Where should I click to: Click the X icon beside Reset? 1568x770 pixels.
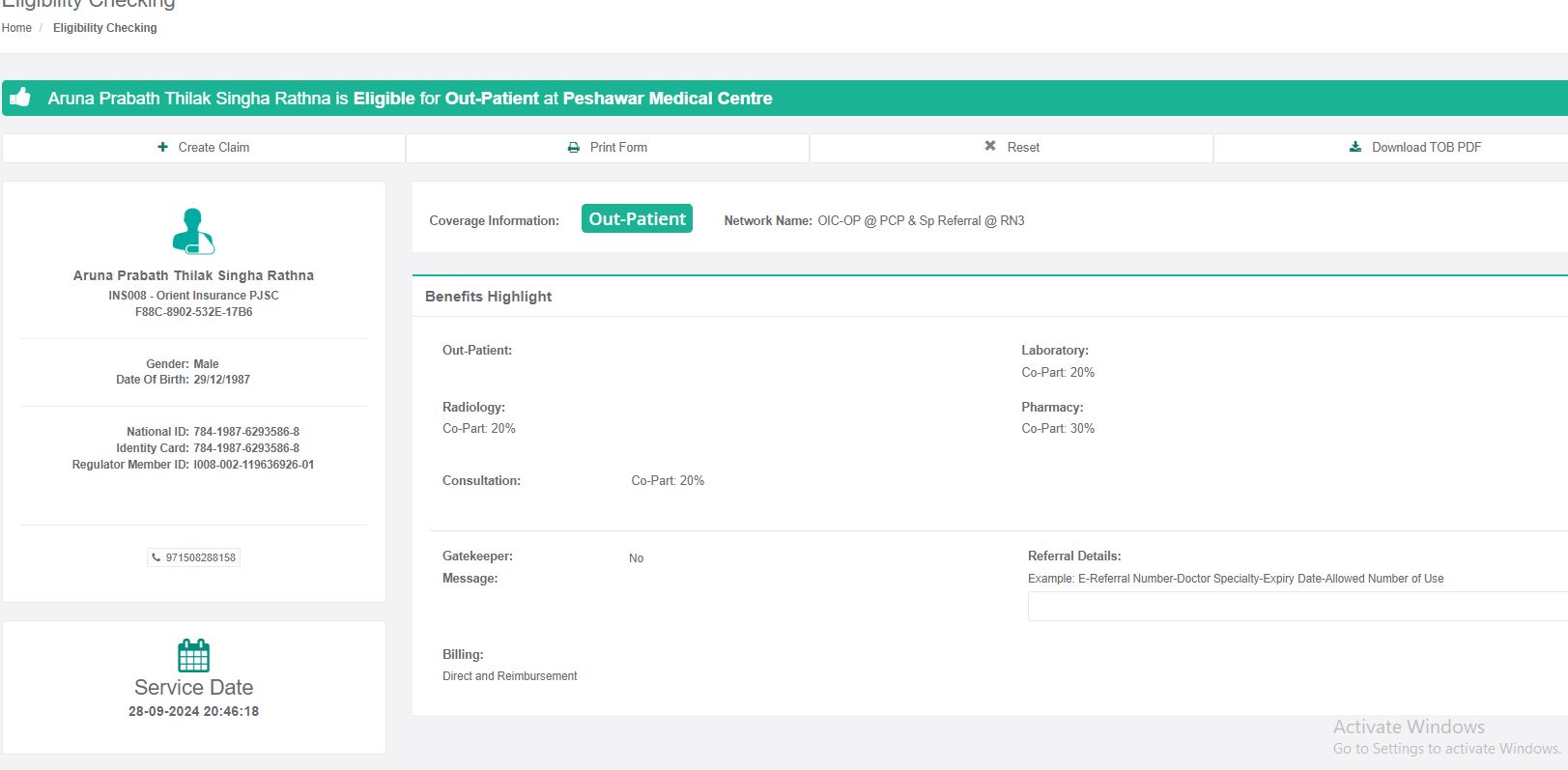pos(990,146)
